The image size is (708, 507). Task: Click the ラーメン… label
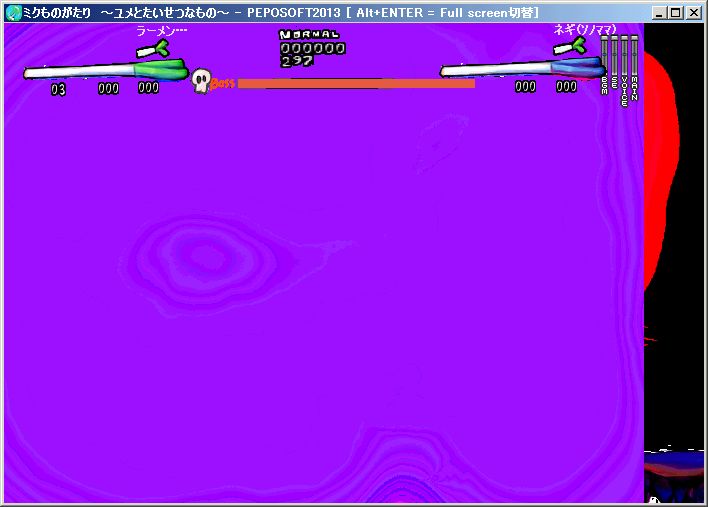(162, 31)
